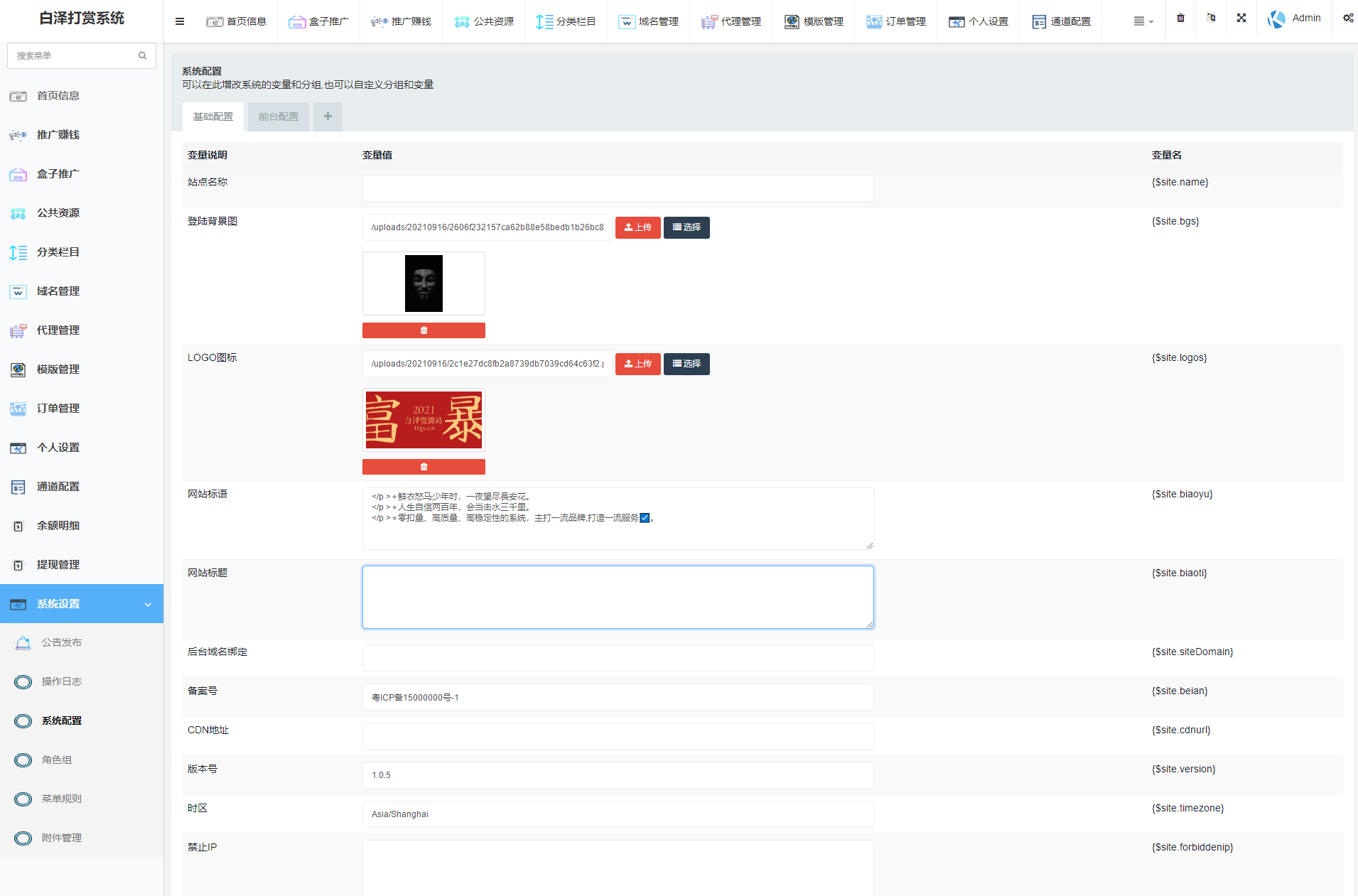Image resolution: width=1358 pixels, height=896 pixels.
Task: Open the language translation icon
Action: pyautogui.click(x=1211, y=18)
